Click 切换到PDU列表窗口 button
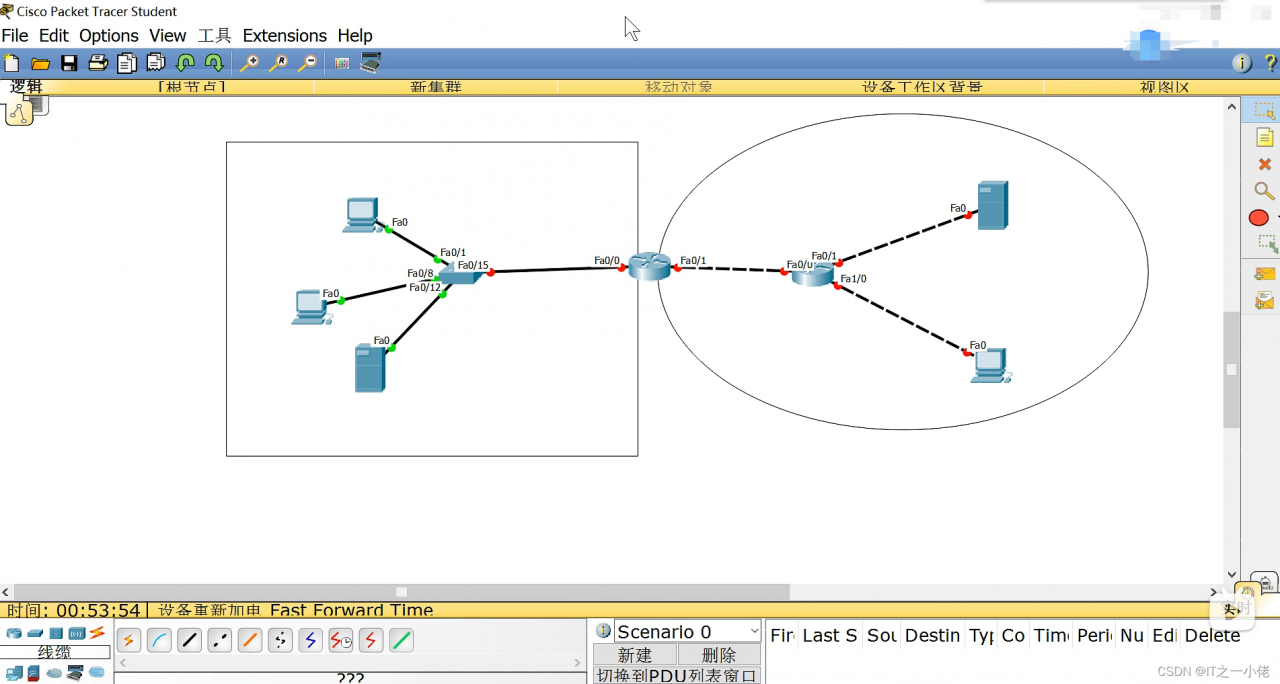This screenshot has width=1280, height=684. pos(677,675)
